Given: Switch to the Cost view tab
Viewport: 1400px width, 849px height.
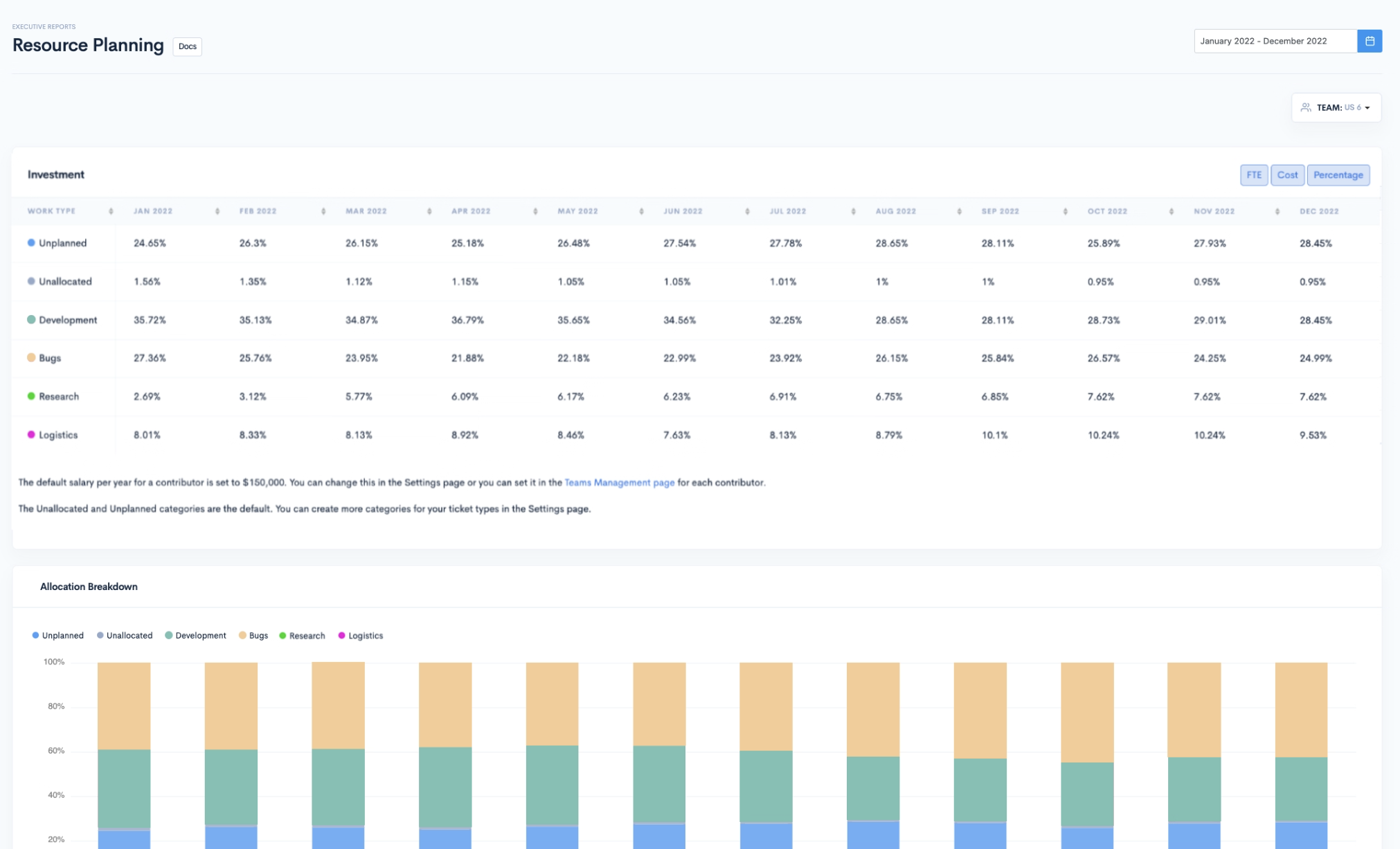Looking at the screenshot, I should [1287, 175].
